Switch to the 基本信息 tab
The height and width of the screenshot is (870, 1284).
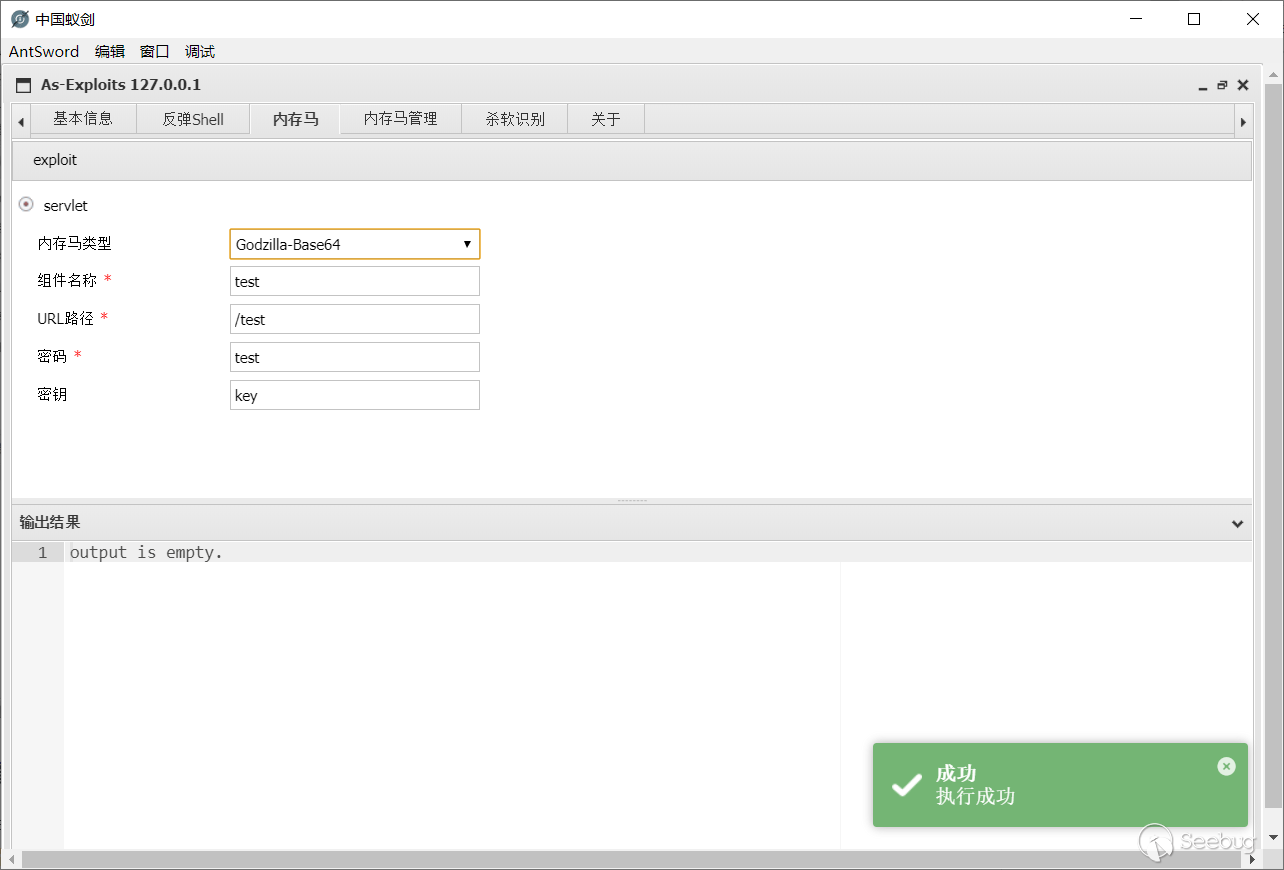pos(83,119)
